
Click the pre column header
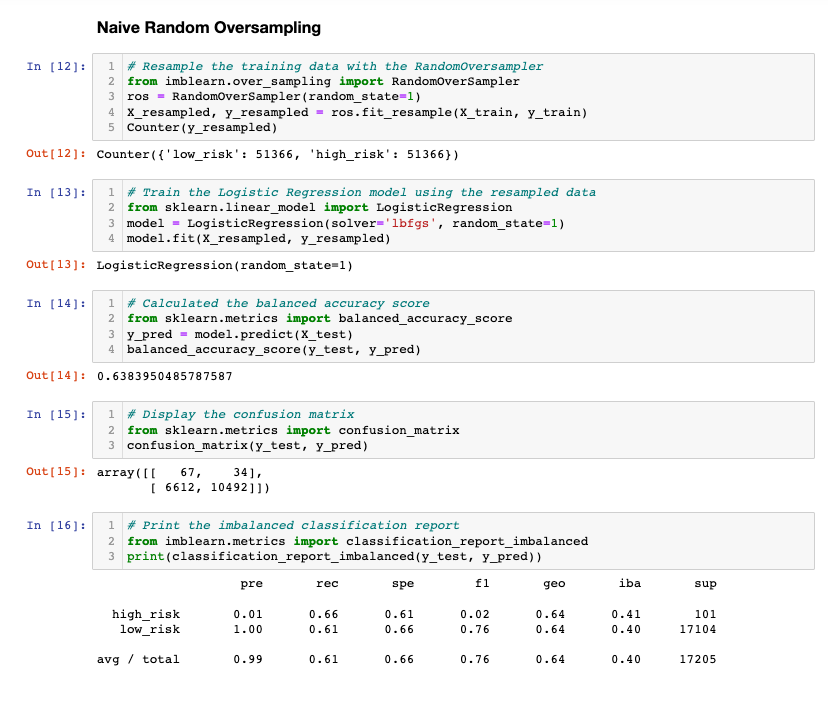(251, 584)
